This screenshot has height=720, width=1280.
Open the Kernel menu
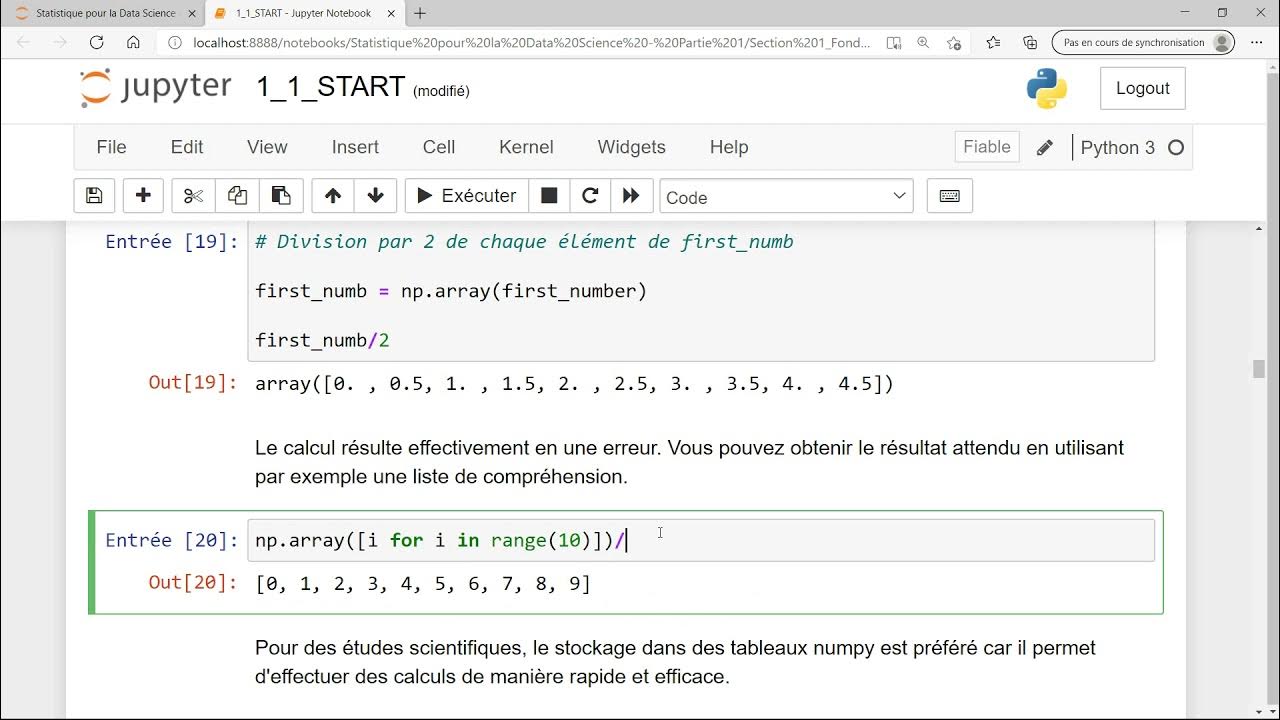(526, 147)
